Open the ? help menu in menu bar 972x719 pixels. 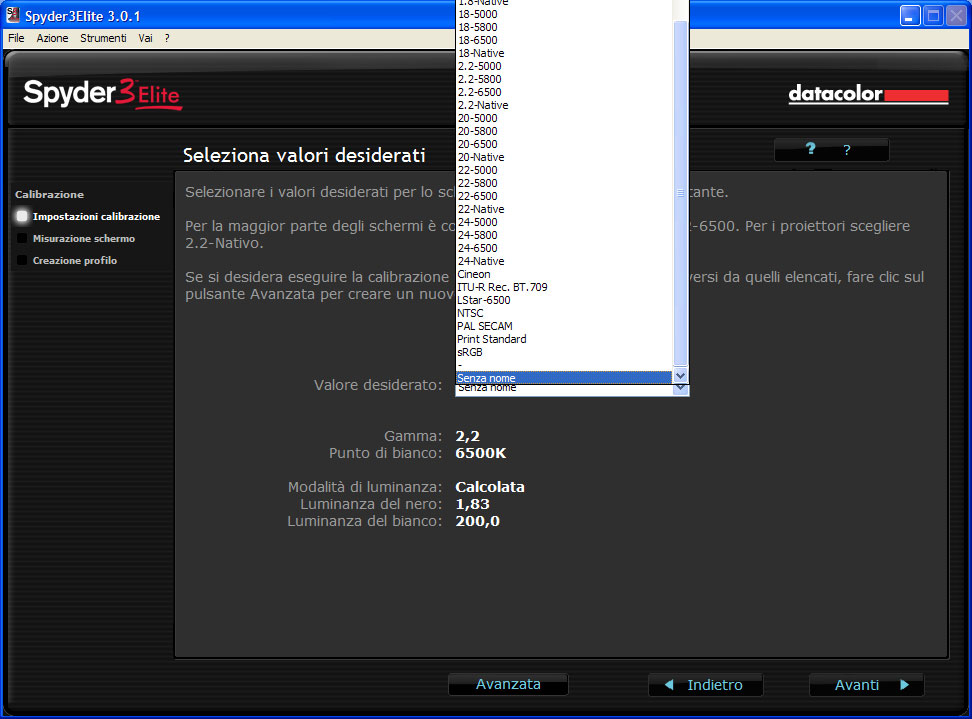[167, 38]
